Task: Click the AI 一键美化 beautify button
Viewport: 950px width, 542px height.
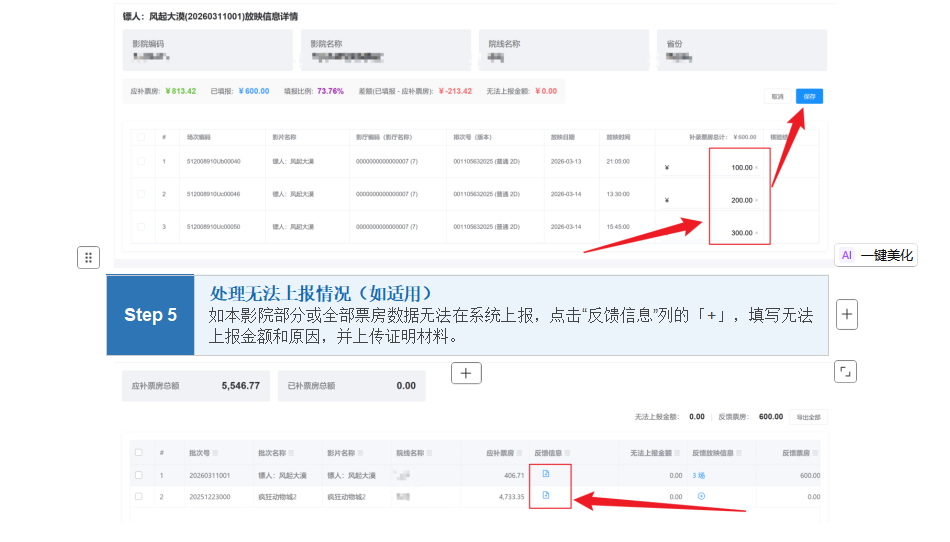Action: pos(876,255)
